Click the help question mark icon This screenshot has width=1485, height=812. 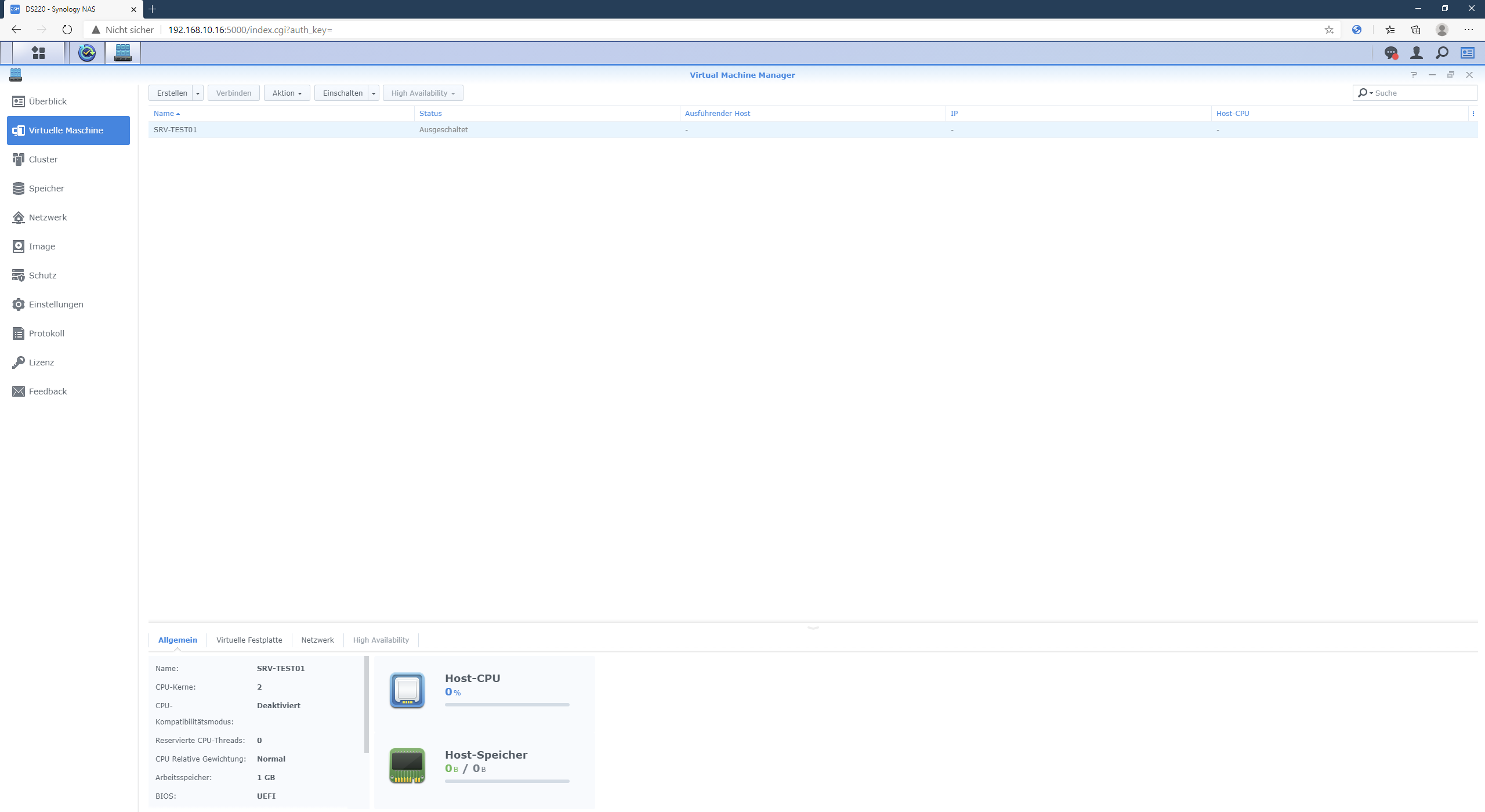pyautogui.click(x=1414, y=75)
